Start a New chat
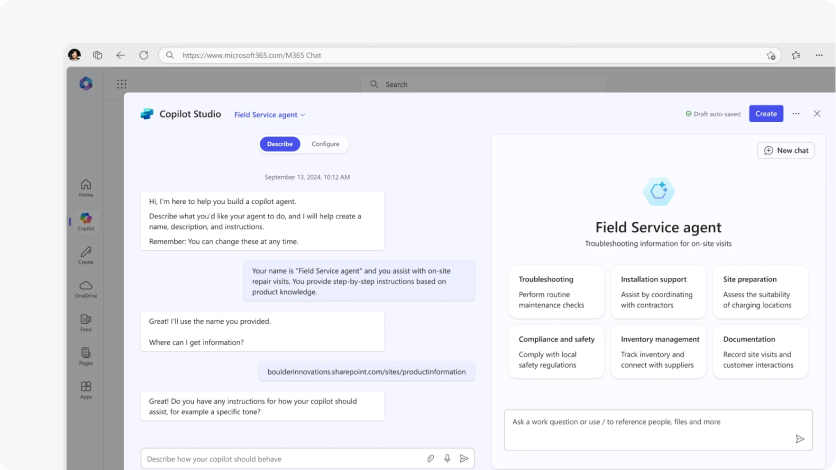 (786, 150)
